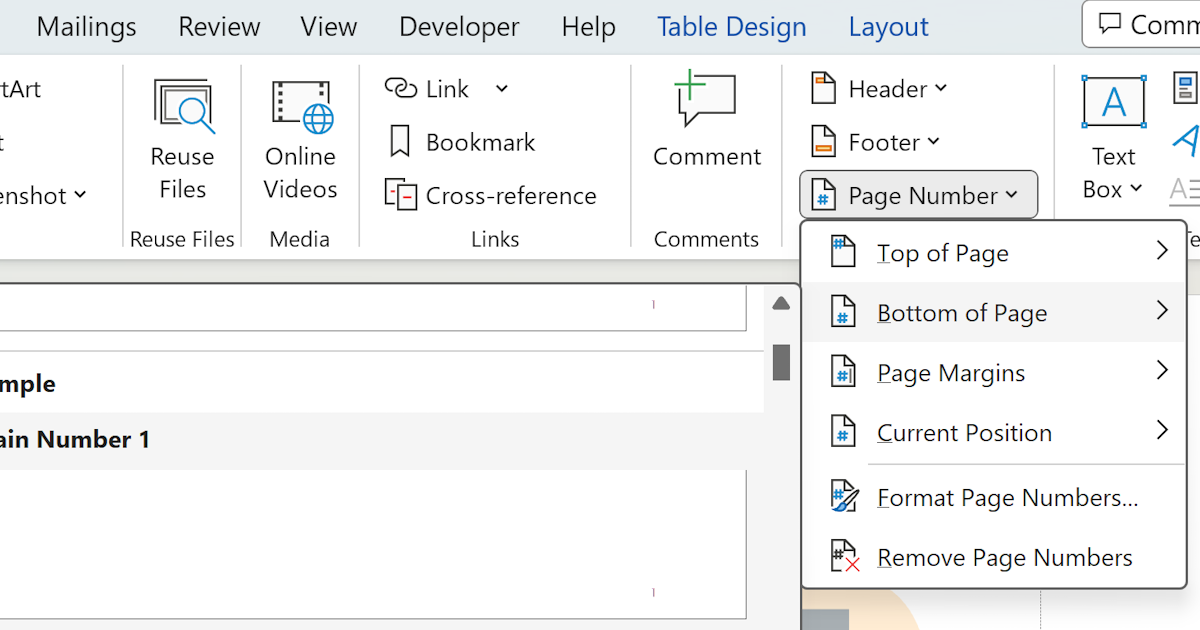Expand the Top of Page submenu arrow
The width and height of the screenshot is (1200, 630).
[x=1162, y=251]
